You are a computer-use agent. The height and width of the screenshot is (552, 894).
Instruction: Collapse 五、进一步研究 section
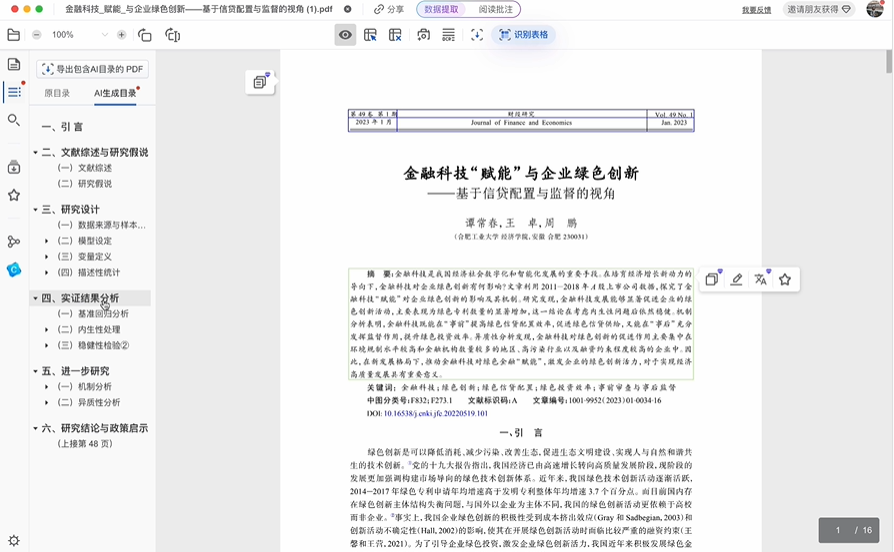(x=35, y=371)
